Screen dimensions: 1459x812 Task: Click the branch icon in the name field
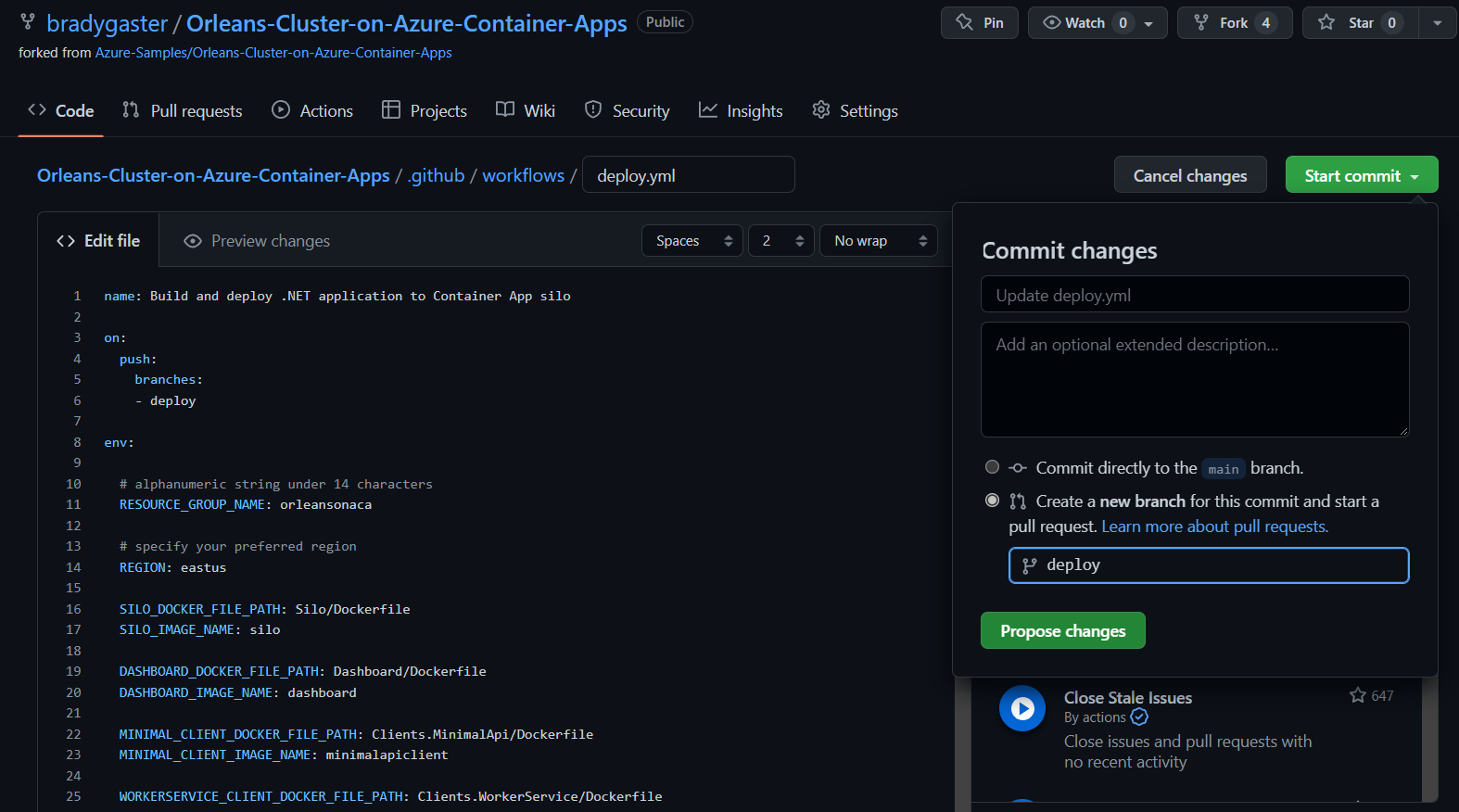(x=1029, y=565)
